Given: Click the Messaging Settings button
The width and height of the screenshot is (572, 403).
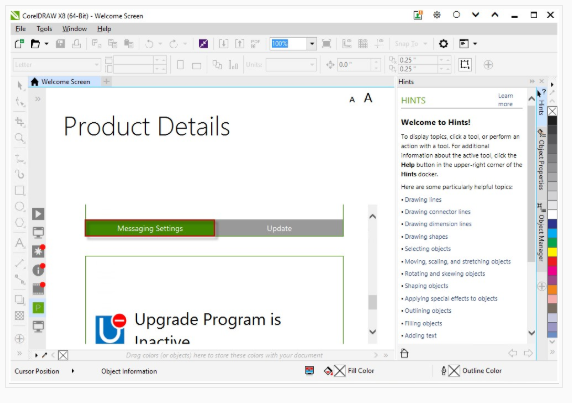Looking at the screenshot, I should (150, 228).
